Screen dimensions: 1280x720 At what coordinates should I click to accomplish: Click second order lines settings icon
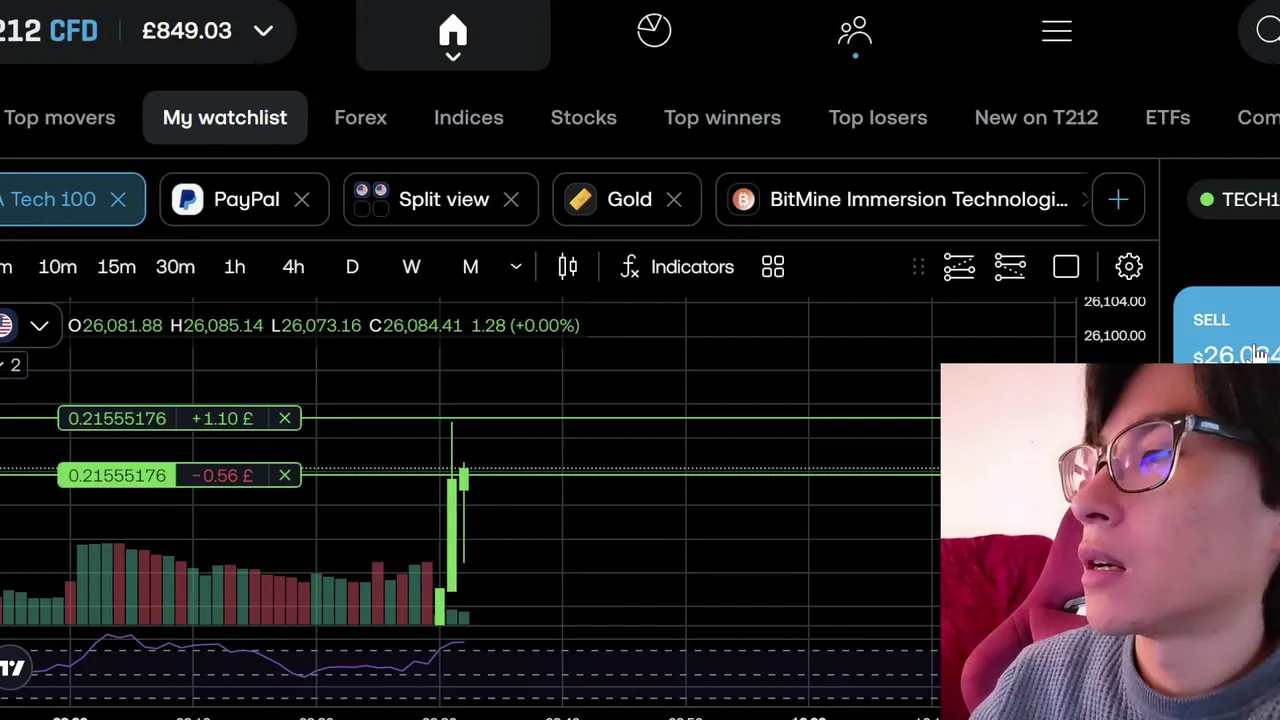[x=1010, y=267]
